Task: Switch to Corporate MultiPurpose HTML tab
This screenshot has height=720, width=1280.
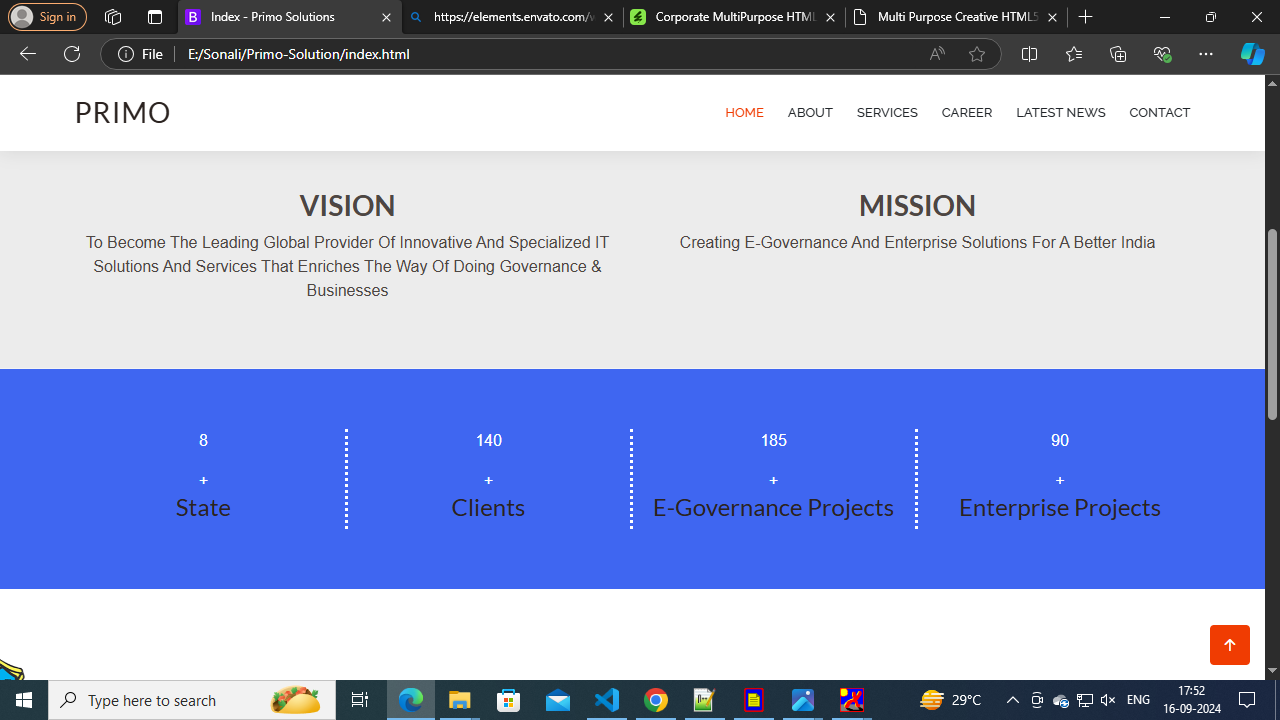Action: click(733, 17)
